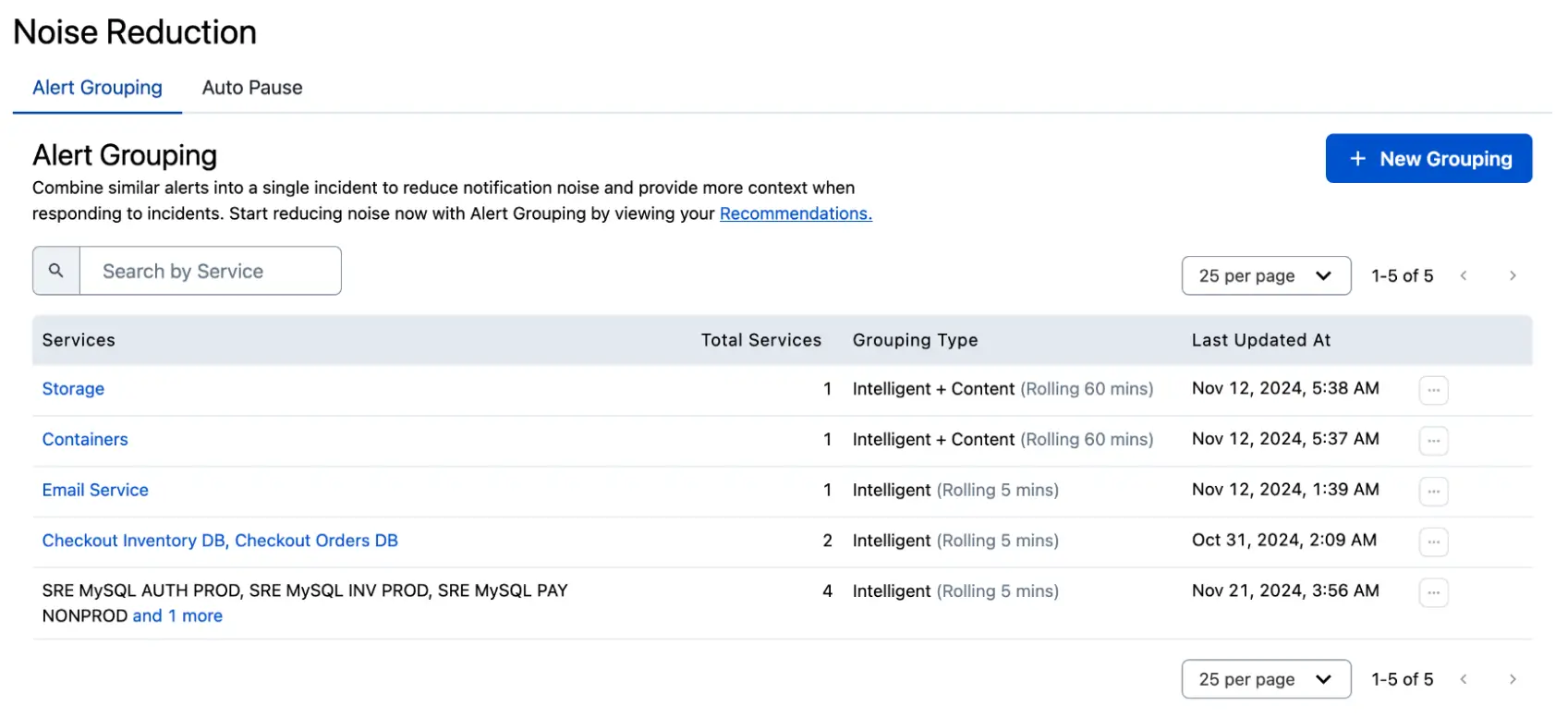Select the Alert Grouping tab
Viewport: 1568px width, 718px height.
click(x=97, y=88)
